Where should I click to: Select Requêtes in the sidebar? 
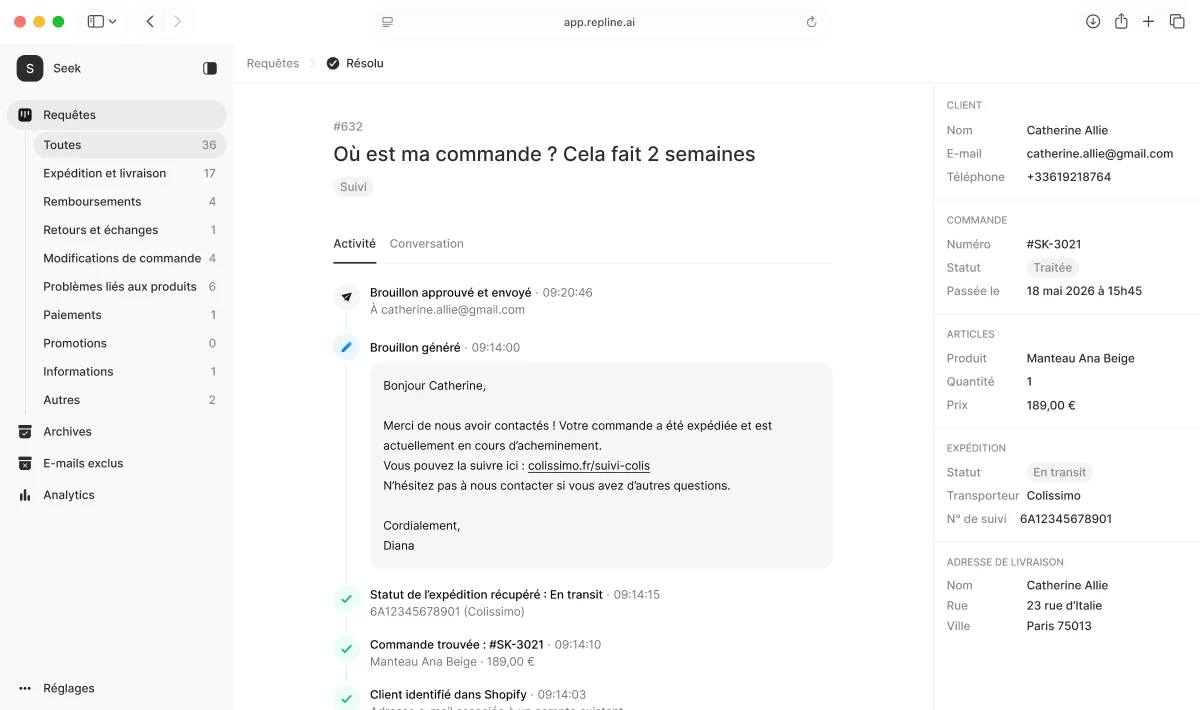116,115
